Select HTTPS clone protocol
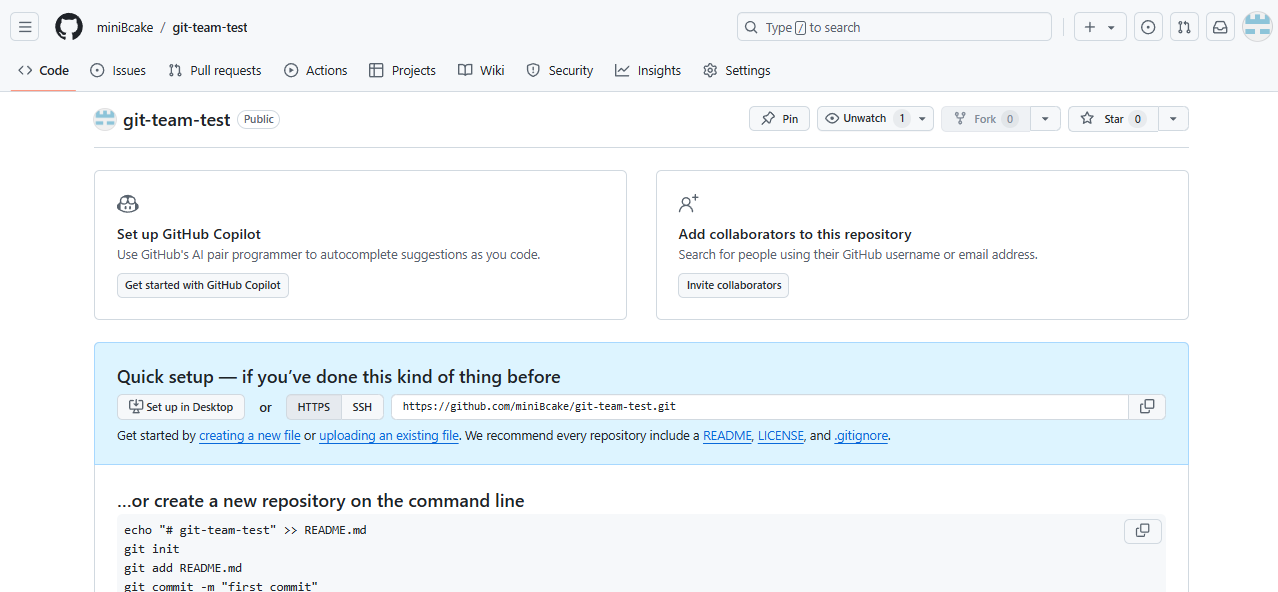1278x592 pixels. click(314, 407)
